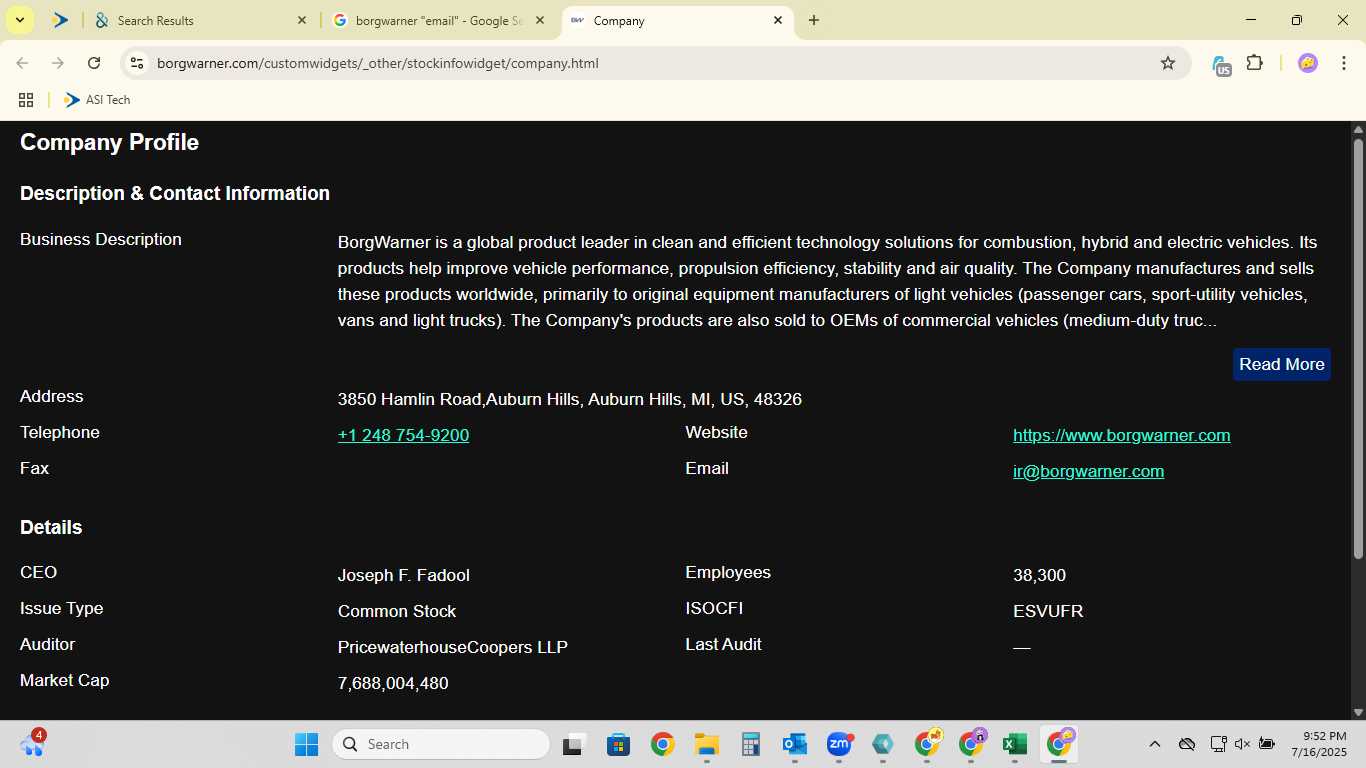The height and width of the screenshot is (768, 1366).
Task: Open the Calculator app in taskbar
Action: coord(751,744)
